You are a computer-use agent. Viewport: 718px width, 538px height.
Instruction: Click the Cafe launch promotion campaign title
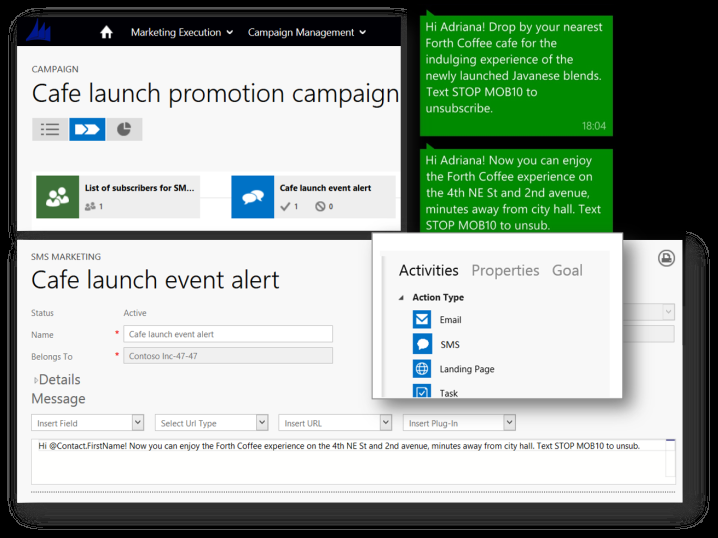pos(215,94)
